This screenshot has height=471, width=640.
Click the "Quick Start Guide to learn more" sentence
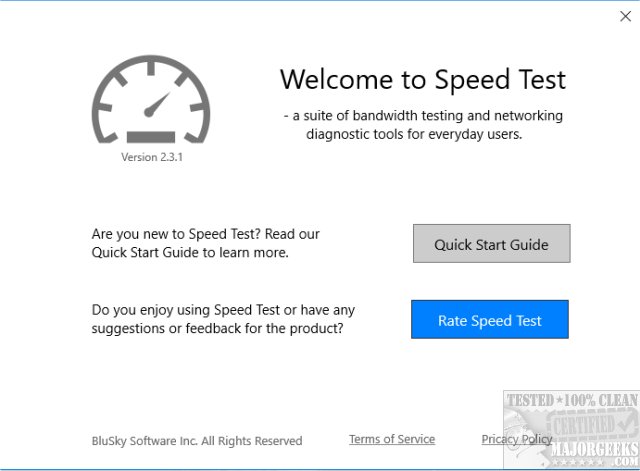point(190,252)
